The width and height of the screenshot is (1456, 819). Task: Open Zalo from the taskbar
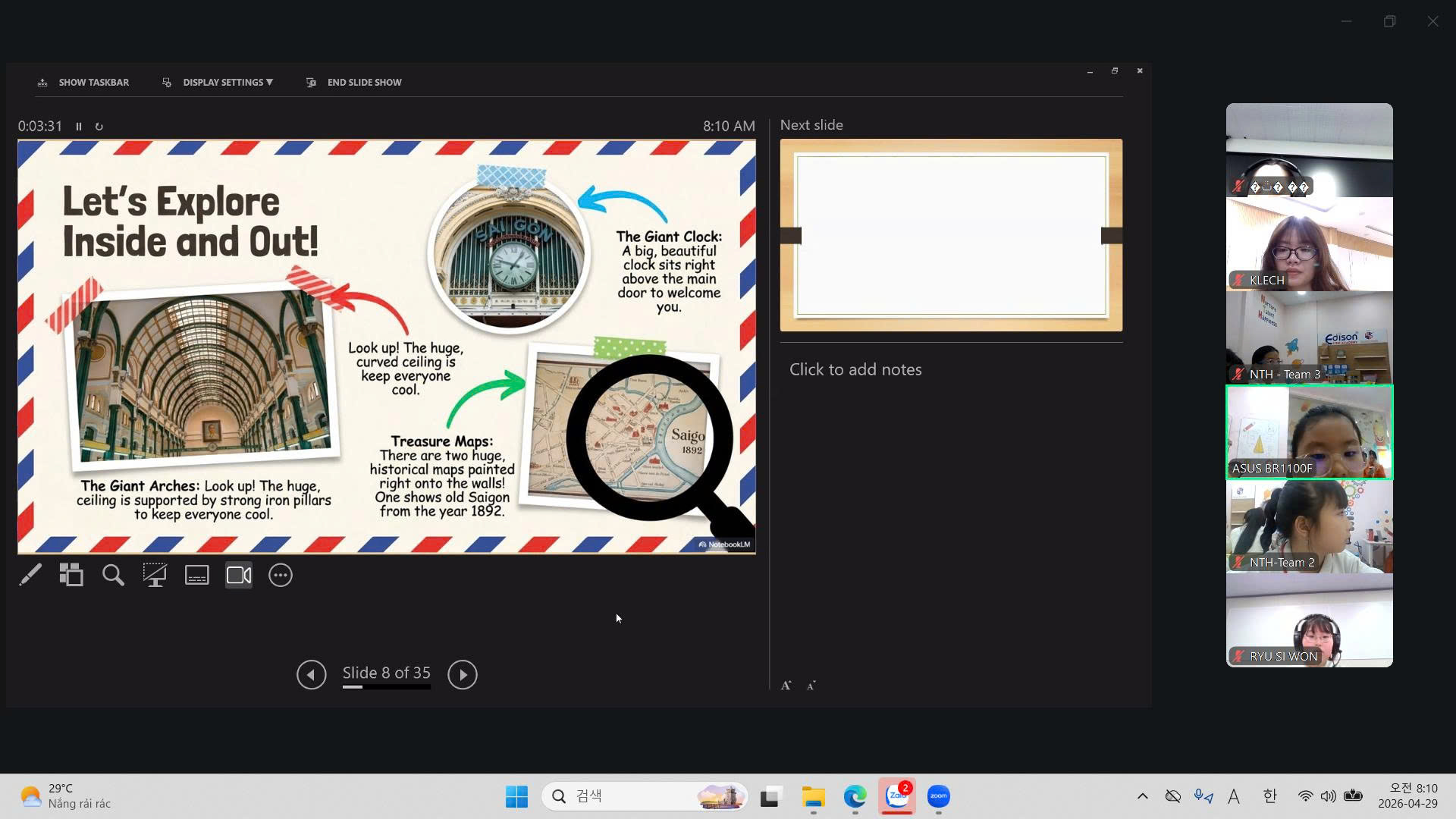[897, 796]
